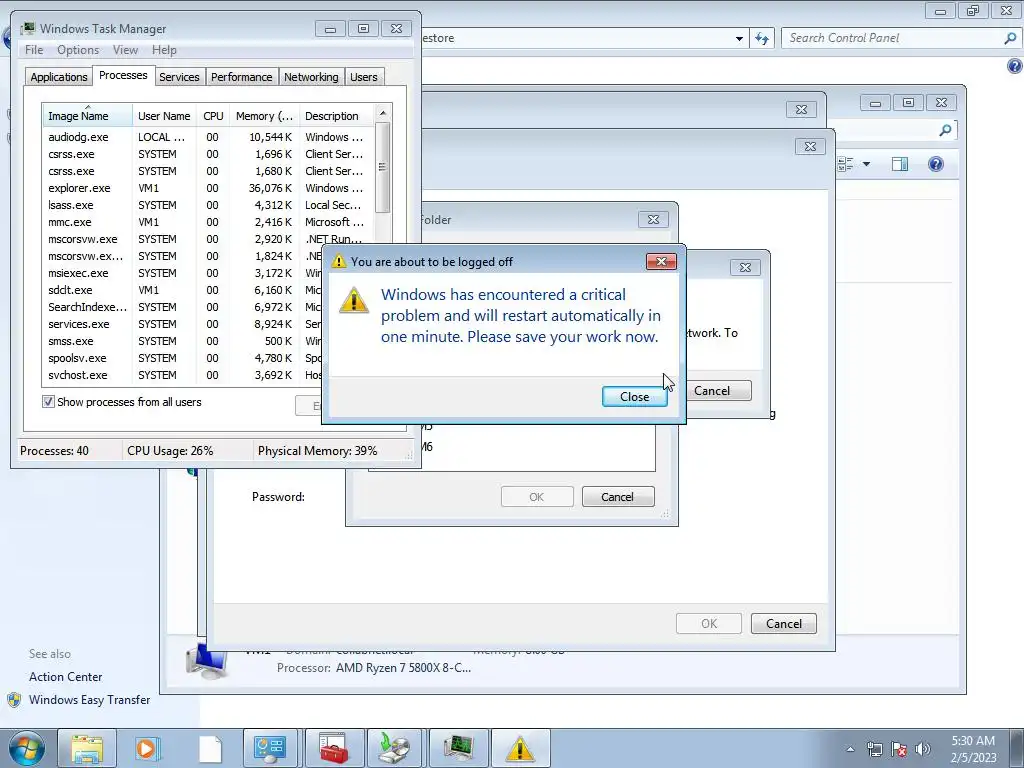Open the address bar history dropdown
Screen dimensions: 1024x768
[739, 39]
